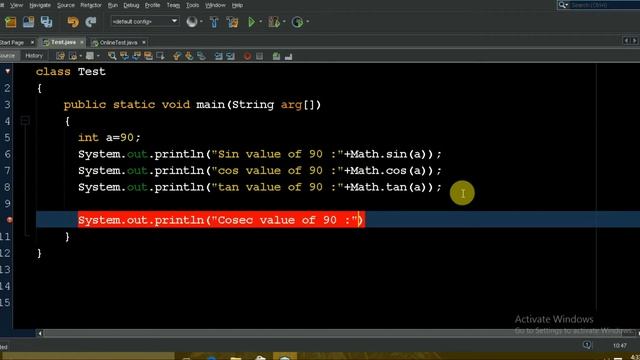Viewport: 640px width, 360px height.
Task: Click the Build Project hammer icon
Action: click(214, 22)
